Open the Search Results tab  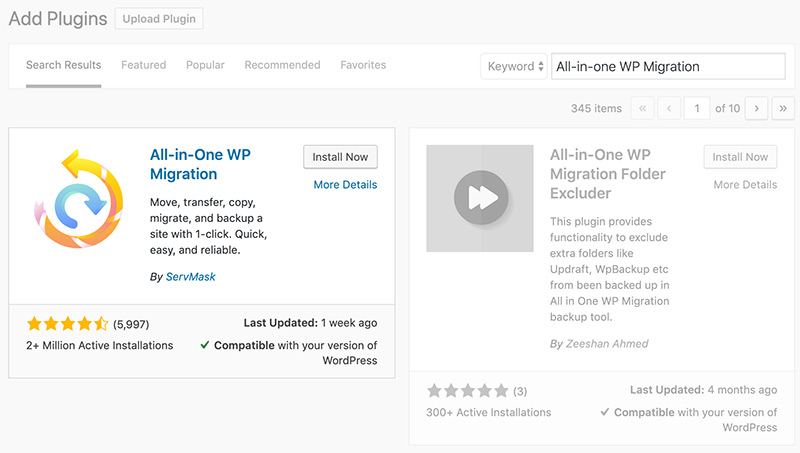click(x=64, y=65)
